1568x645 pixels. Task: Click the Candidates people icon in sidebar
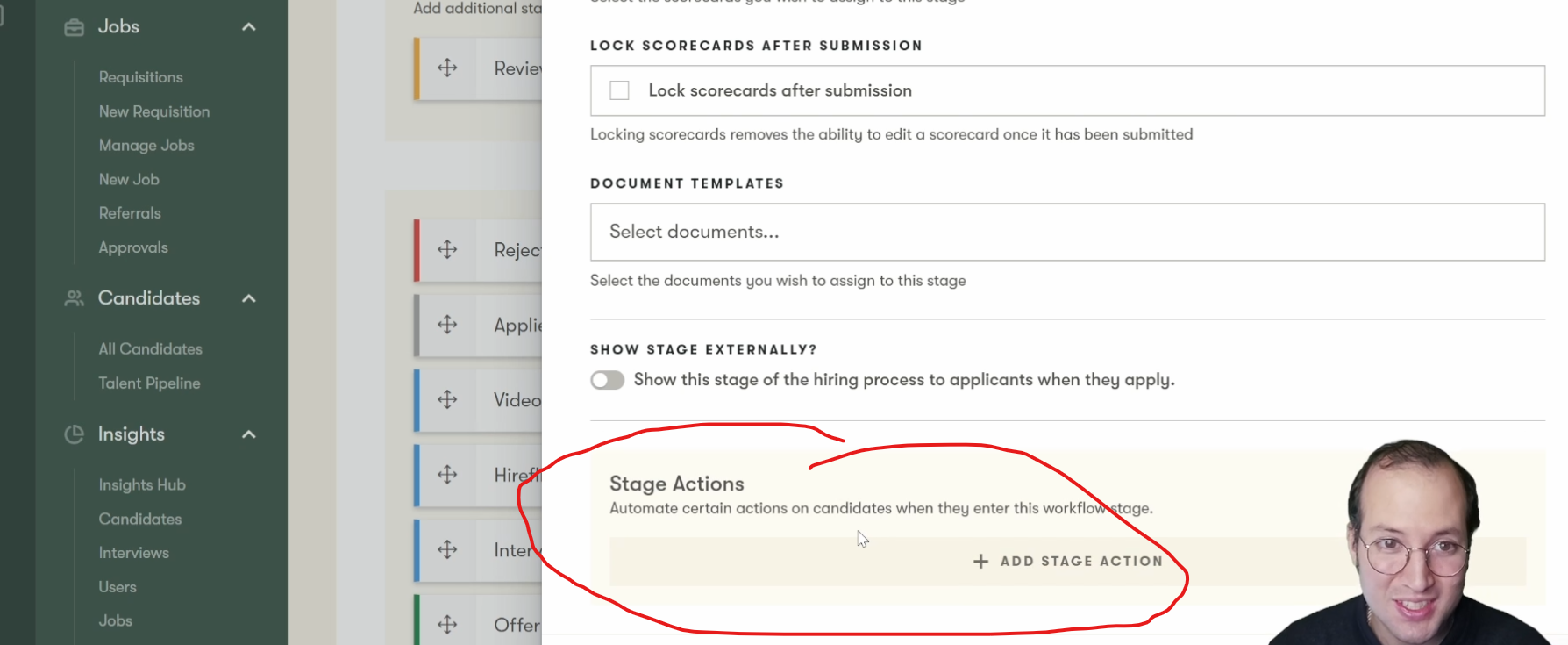pos(75,298)
